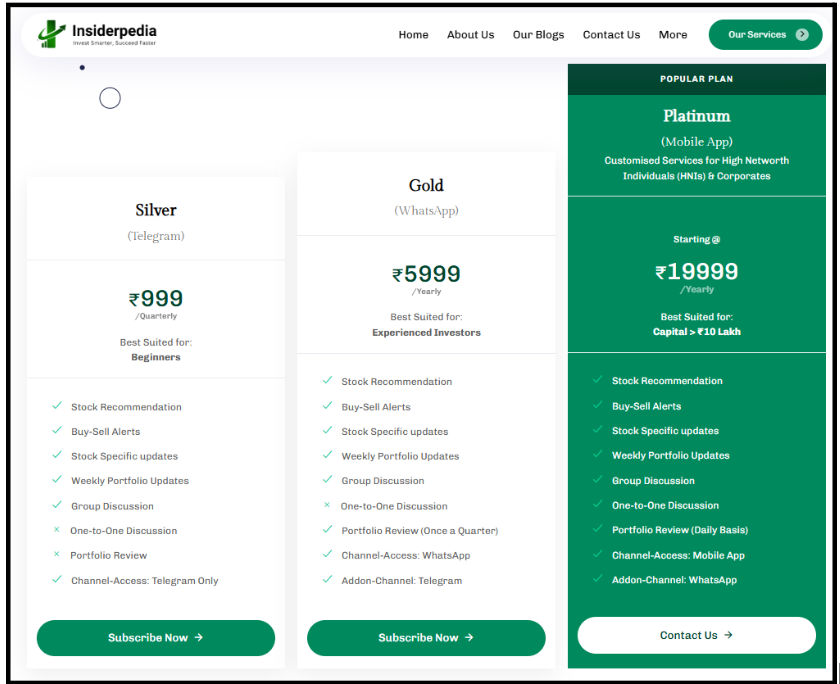Click the arrow in Silver's Subscribe Now
The height and width of the screenshot is (684, 840).
pyautogui.click(x=199, y=637)
